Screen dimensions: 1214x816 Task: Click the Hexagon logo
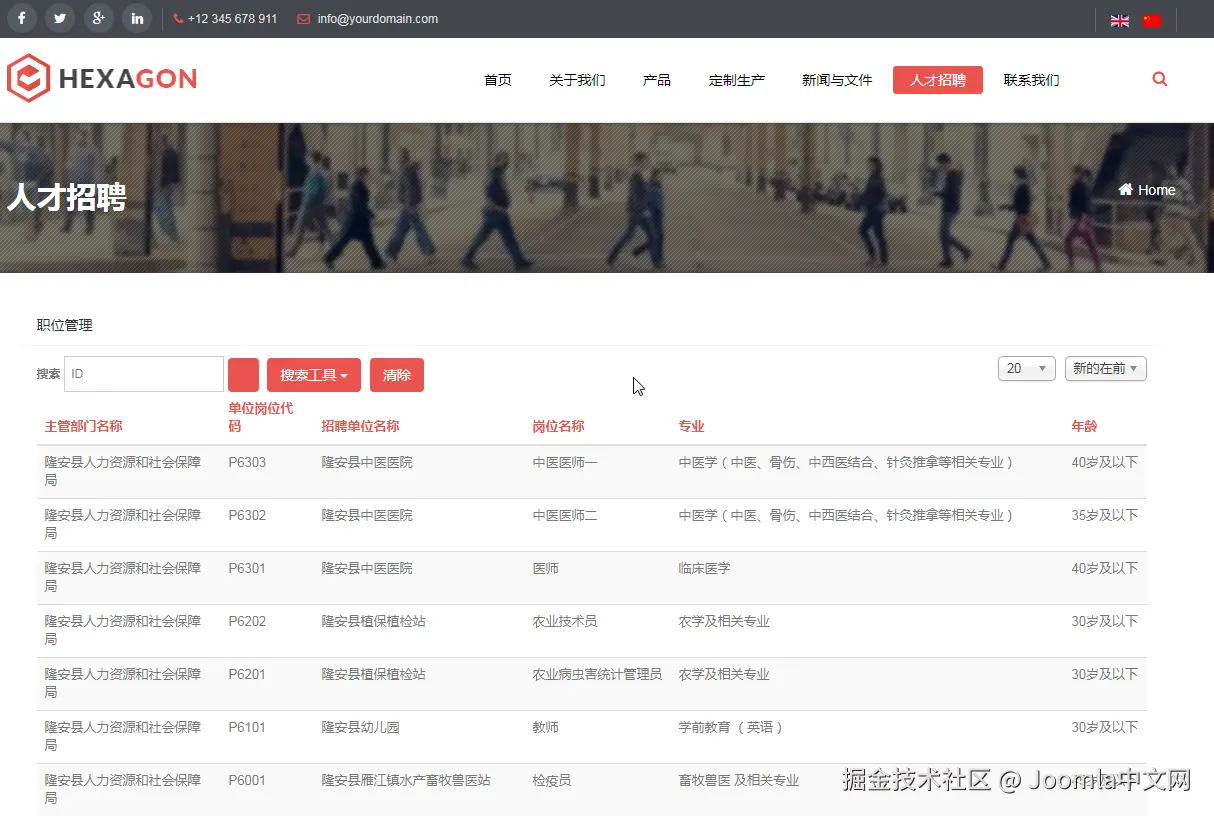[100, 78]
